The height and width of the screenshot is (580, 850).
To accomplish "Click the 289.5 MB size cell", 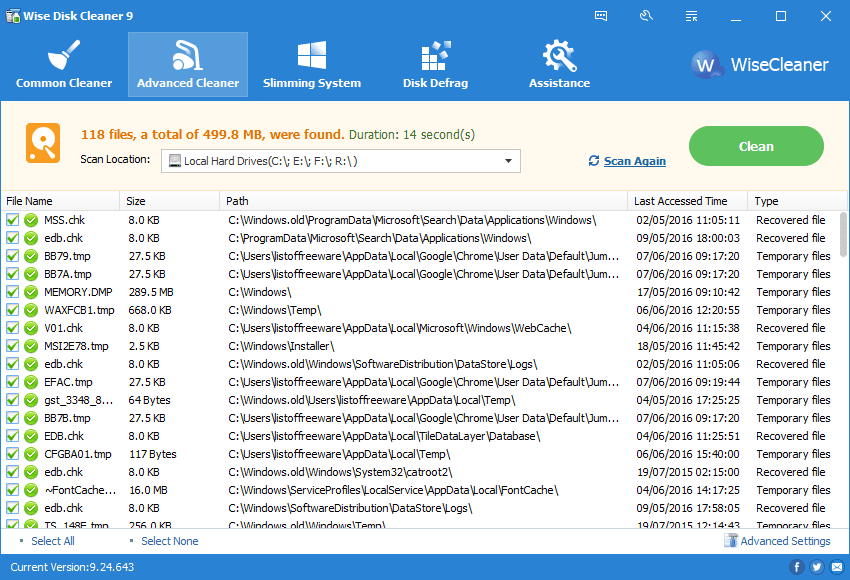I will 151,292.
